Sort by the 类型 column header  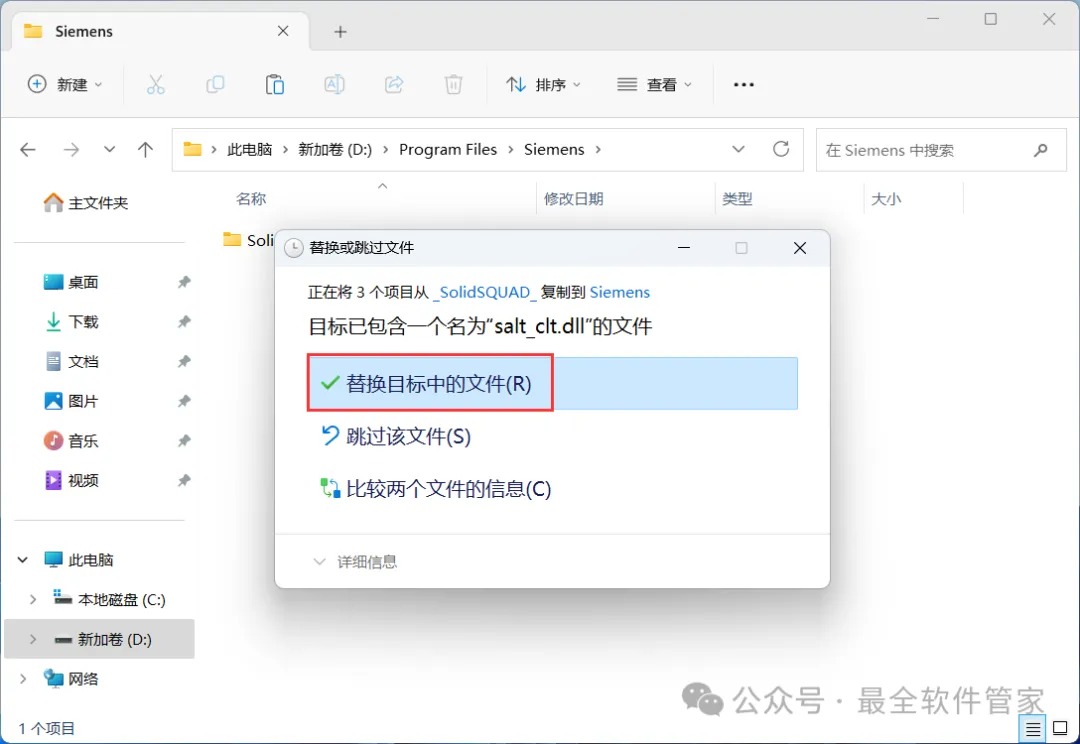[x=737, y=199]
